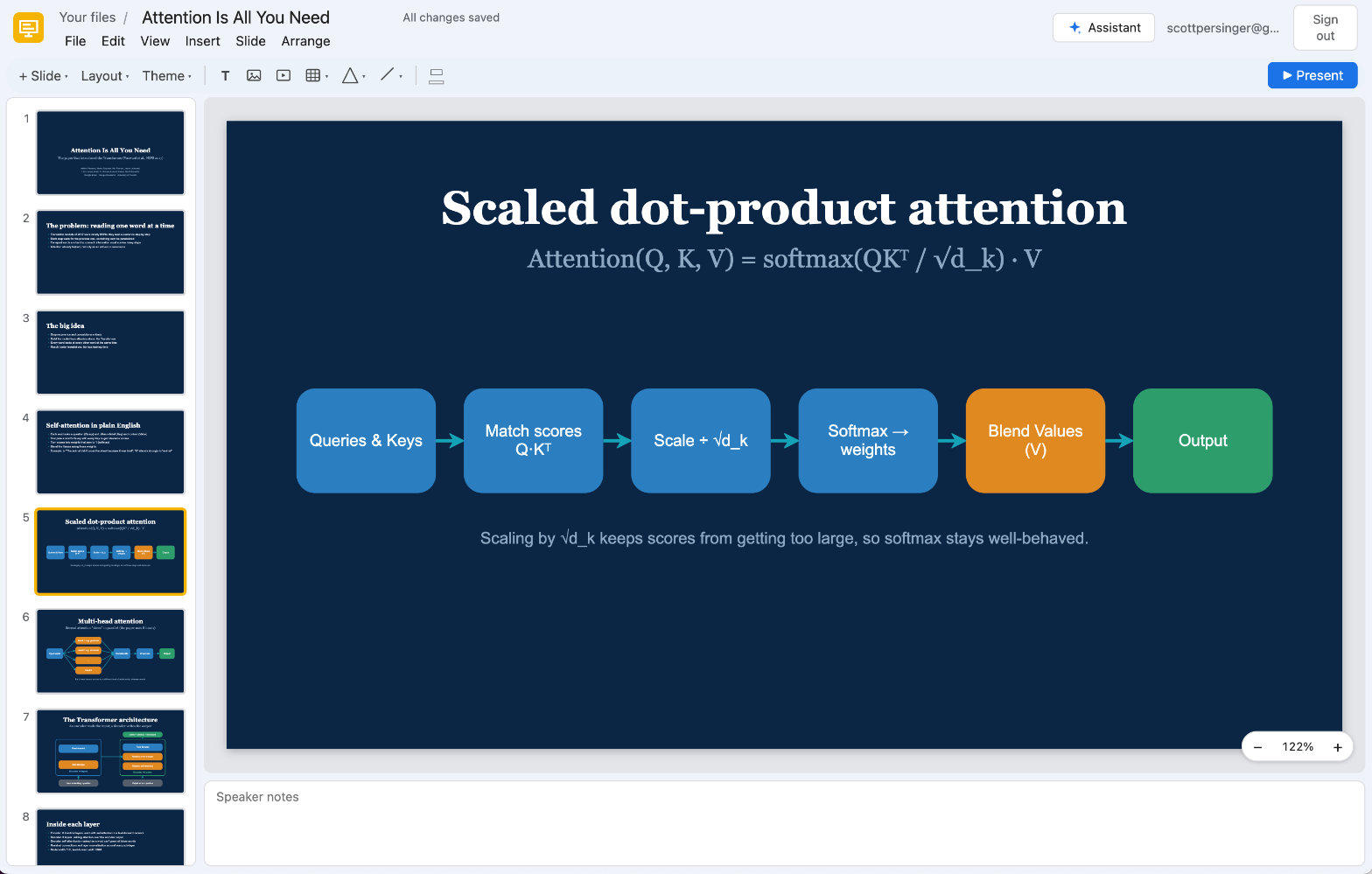Open the Insert menu
The height and width of the screenshot is (874, 1372).
pos(202,41)
